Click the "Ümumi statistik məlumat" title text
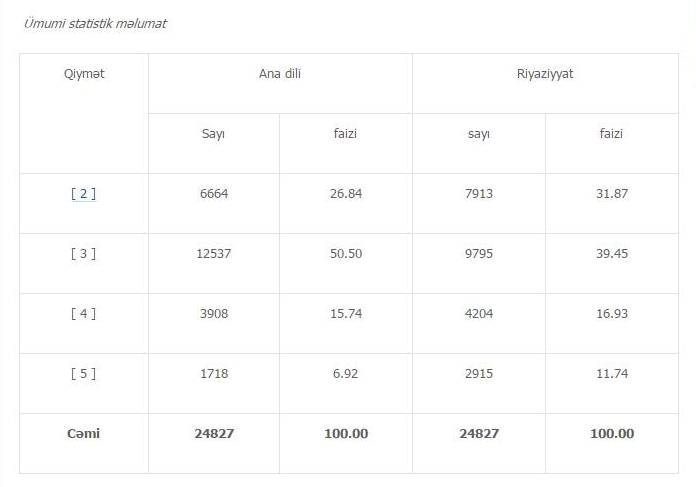The image size is (696, 487). [95, 23]
